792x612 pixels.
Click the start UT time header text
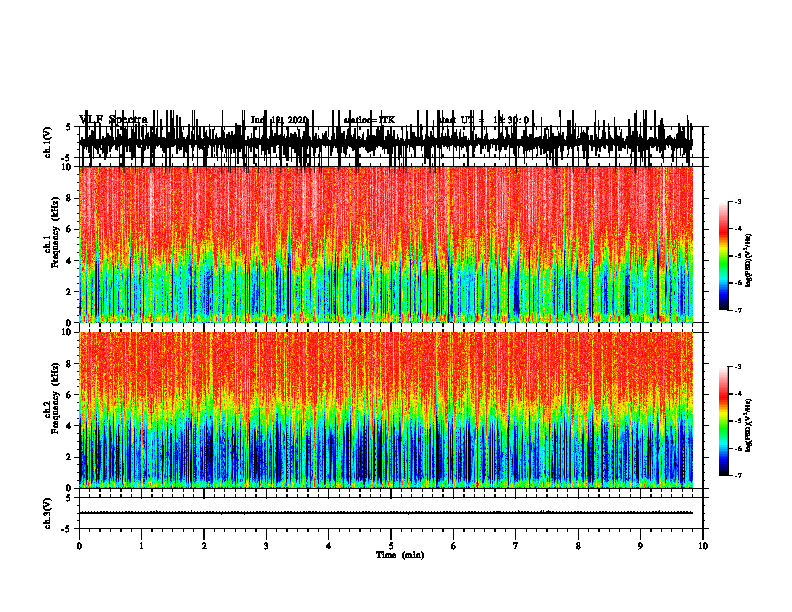484,120
